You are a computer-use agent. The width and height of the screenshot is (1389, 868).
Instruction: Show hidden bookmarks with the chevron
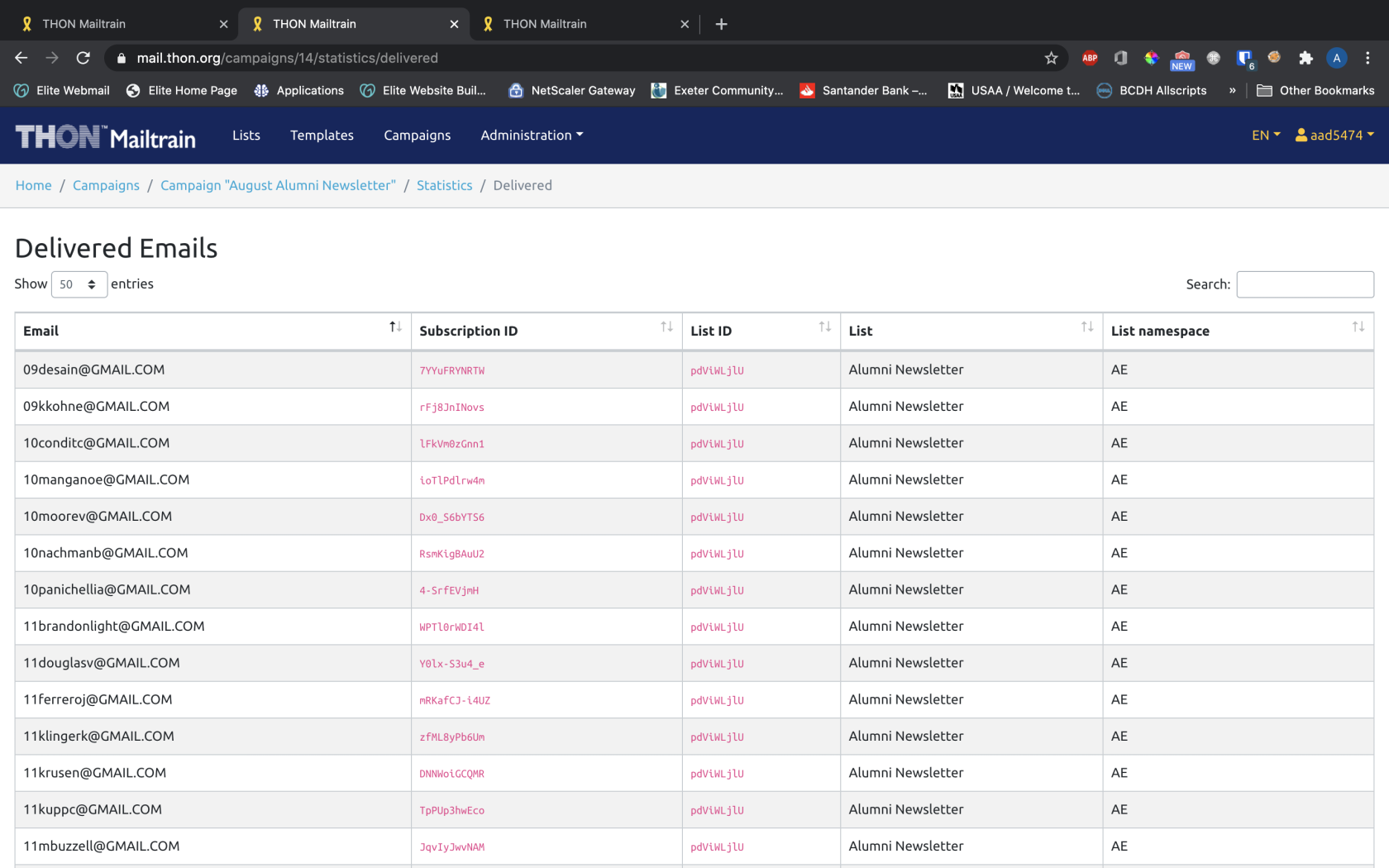(x=1232, y=90)
